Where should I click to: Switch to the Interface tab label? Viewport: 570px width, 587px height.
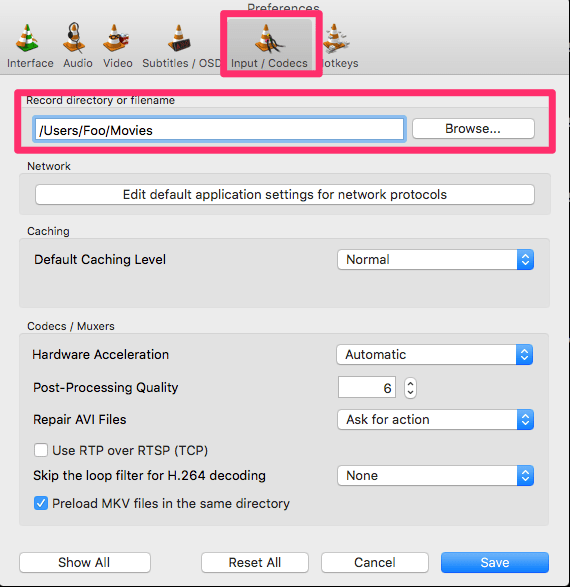pos(30,63)
